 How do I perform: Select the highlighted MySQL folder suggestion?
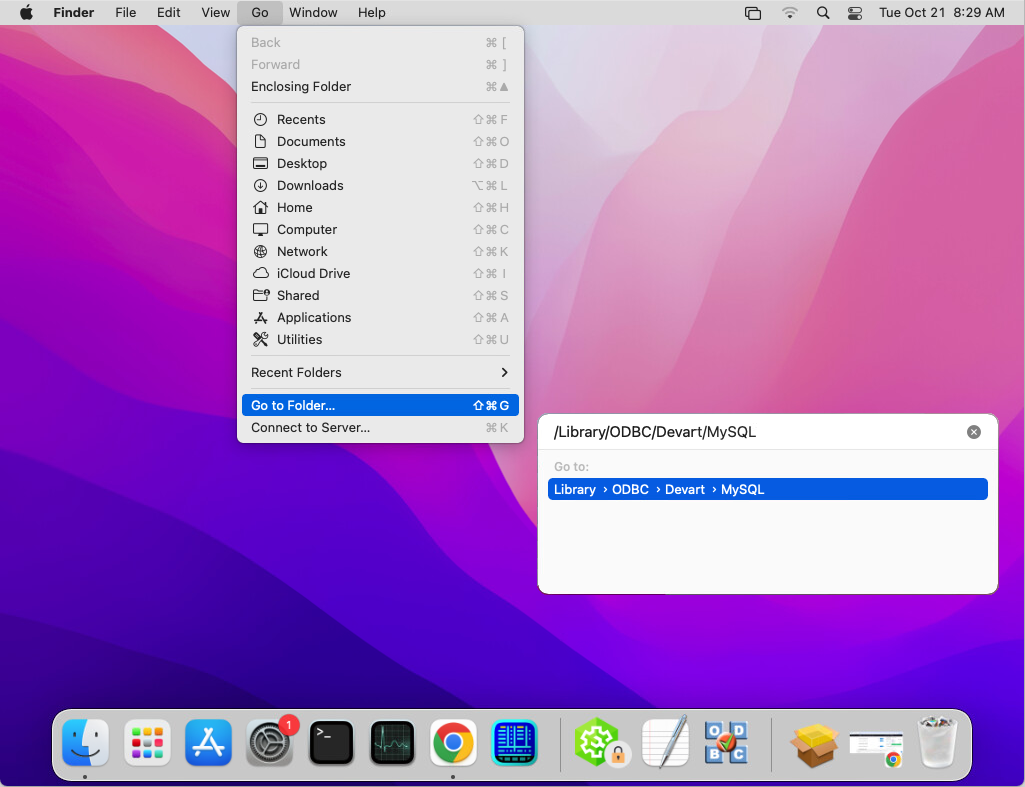tap(742, 489)
